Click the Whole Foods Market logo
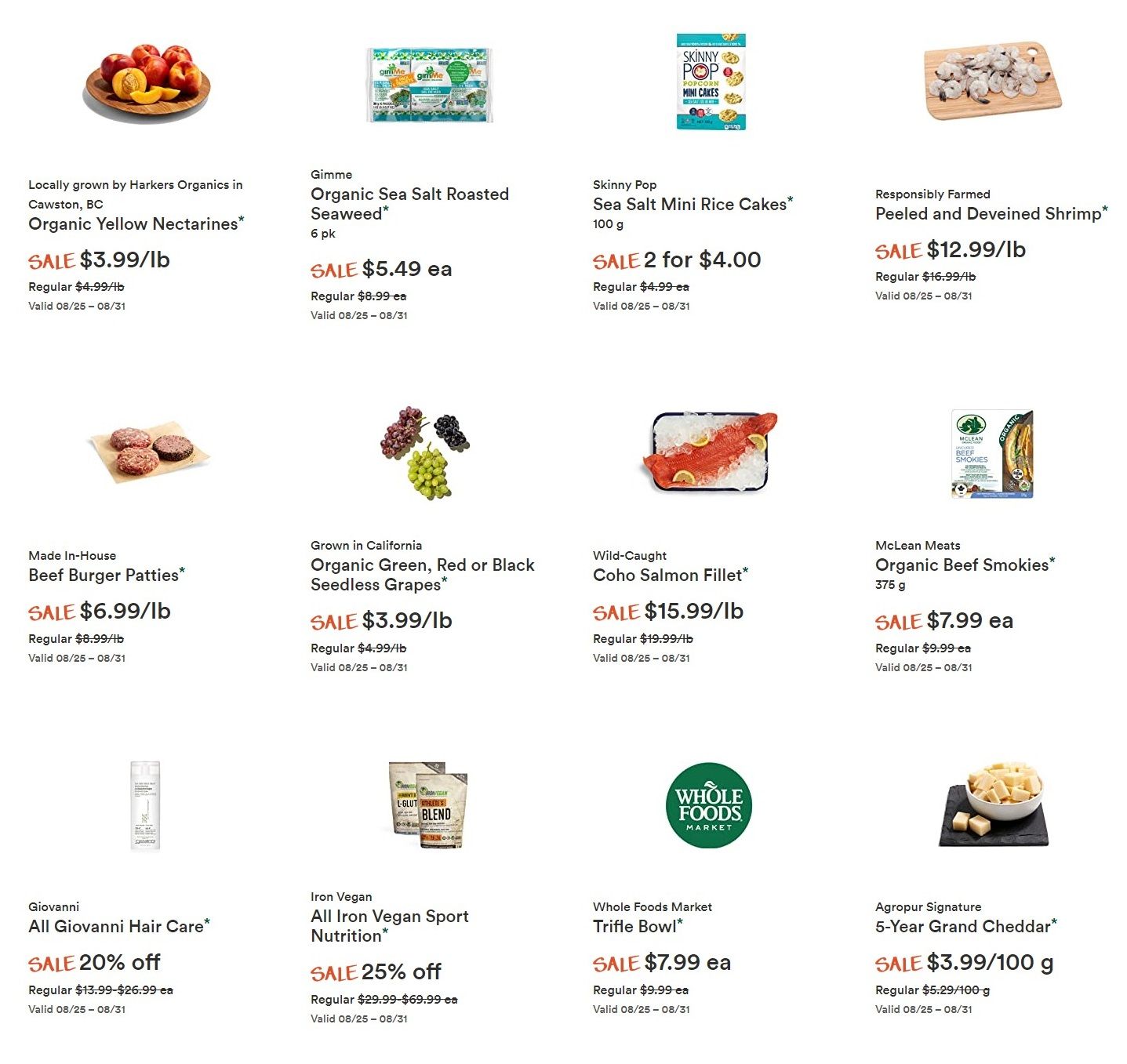This screenshot has height=1064, width=1127. point(709,805)
